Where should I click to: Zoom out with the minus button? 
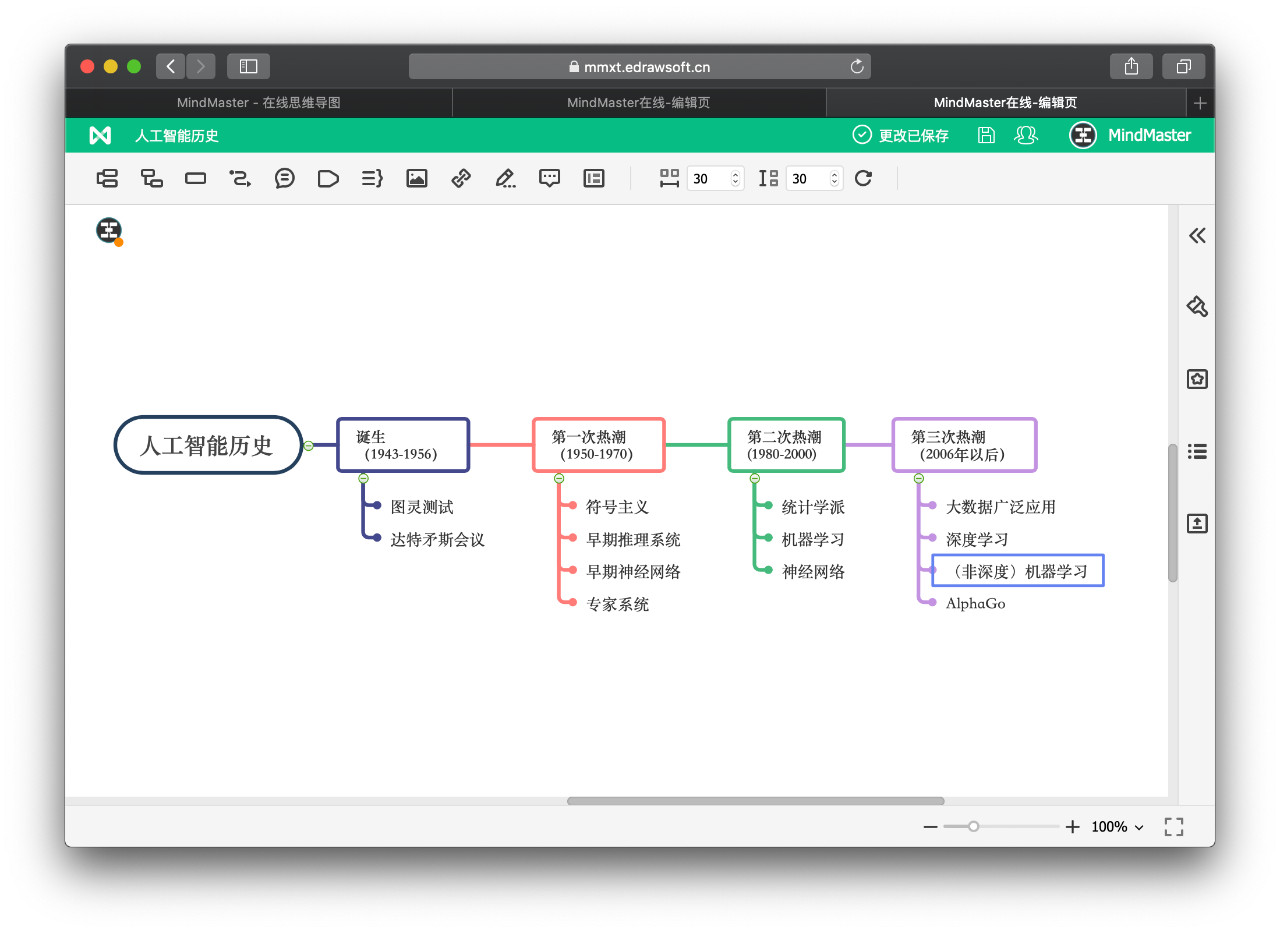click(930, 827)
